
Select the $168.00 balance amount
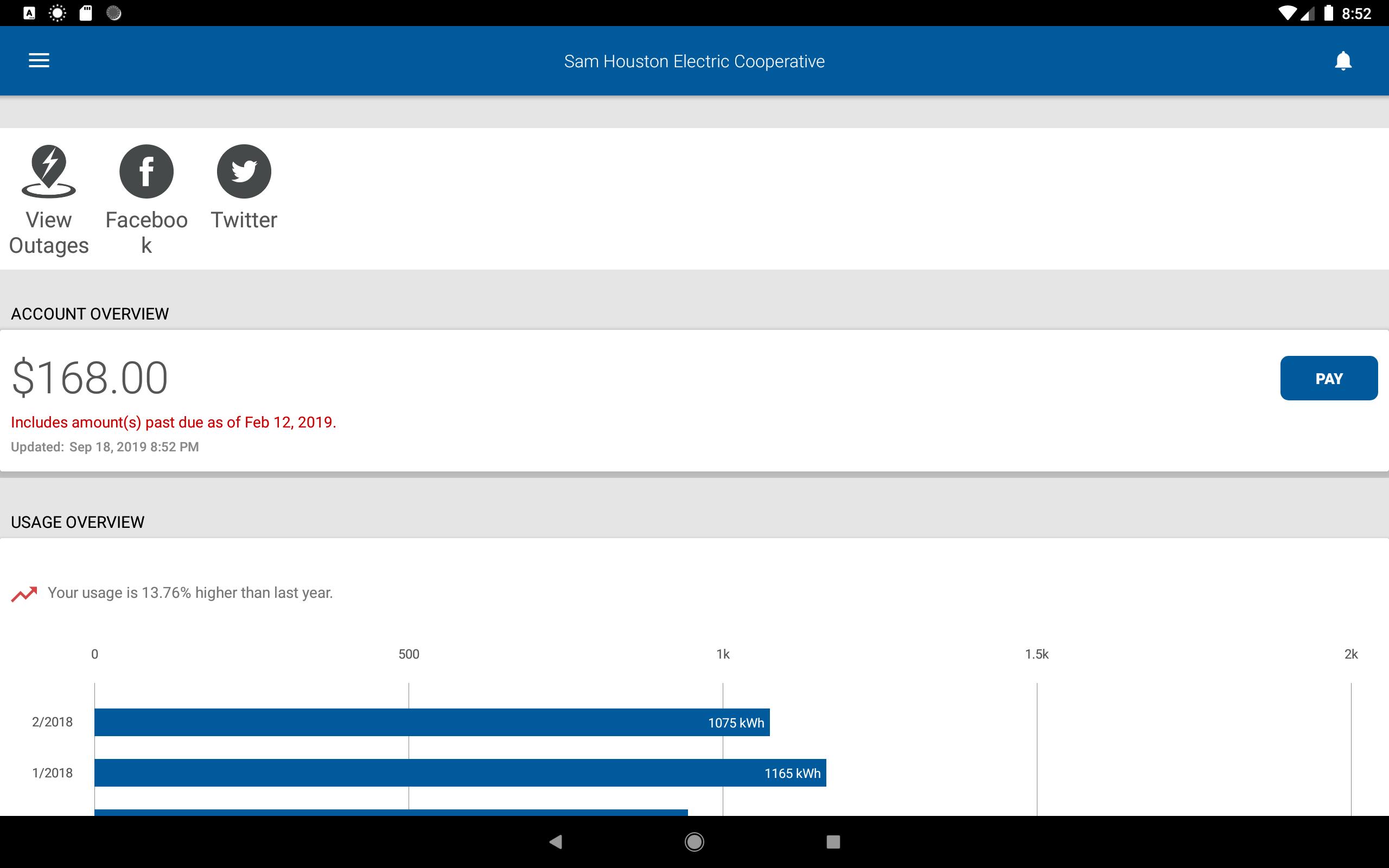pos(90,378)
